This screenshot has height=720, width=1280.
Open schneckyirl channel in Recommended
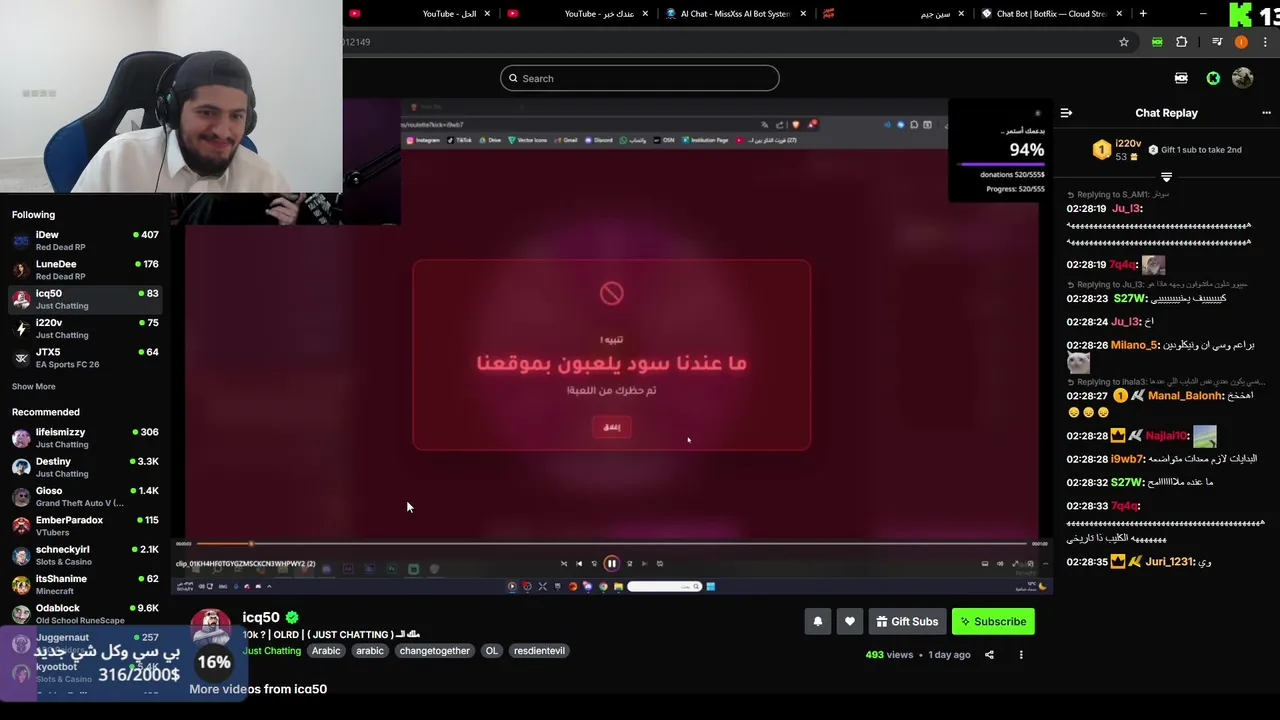pyautogui.click(x=85, y=555)
